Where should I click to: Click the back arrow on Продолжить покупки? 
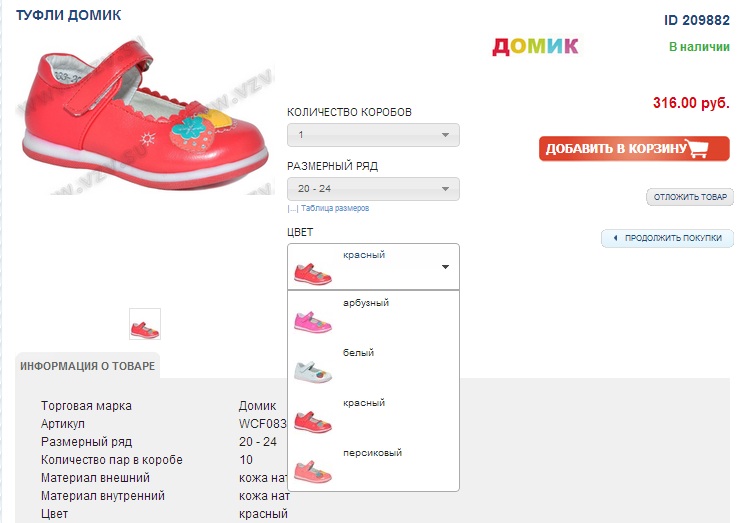(615, 238)
